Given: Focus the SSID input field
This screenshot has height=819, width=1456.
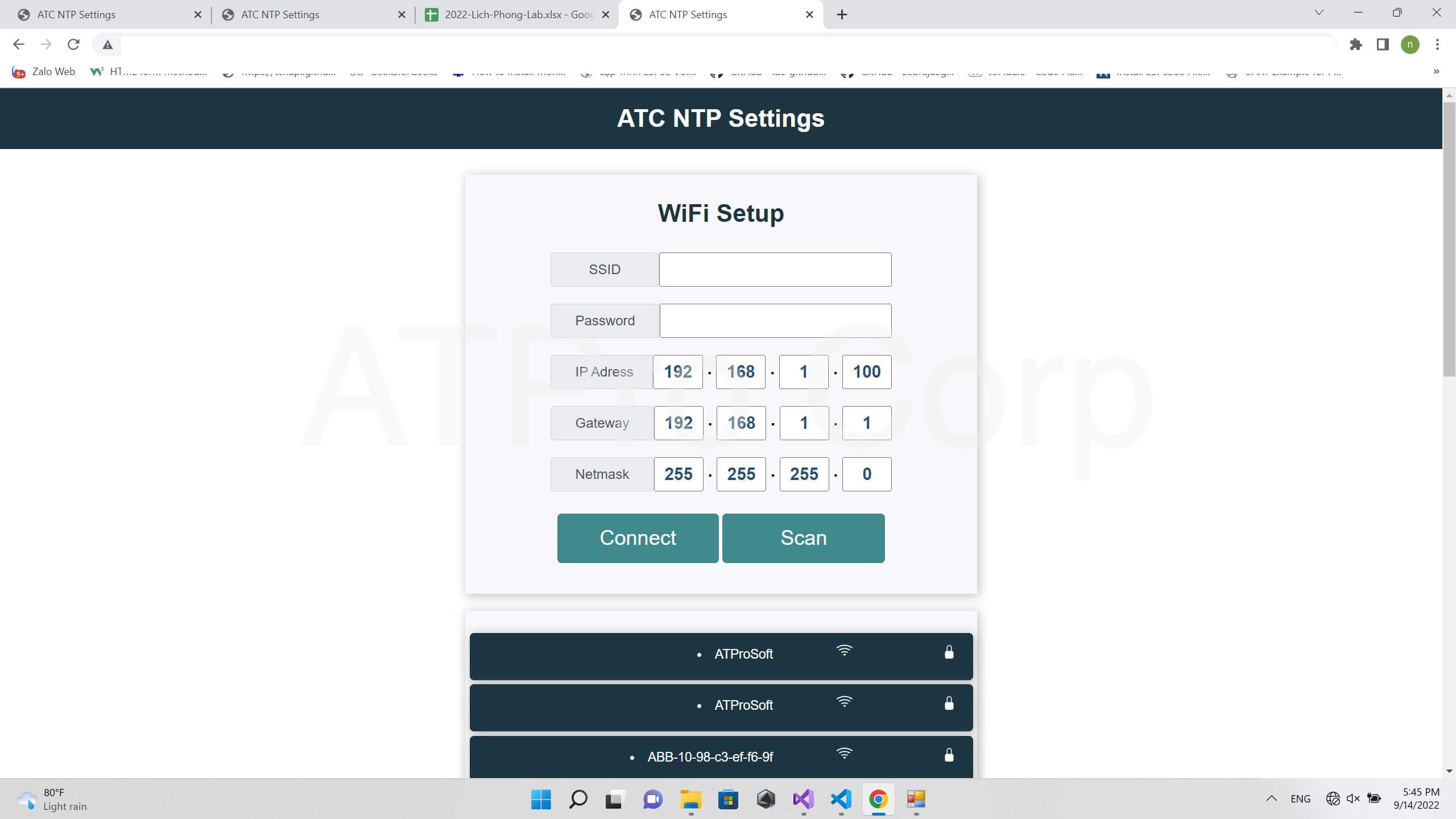Looking at the screenshot, I should point(775,270).
